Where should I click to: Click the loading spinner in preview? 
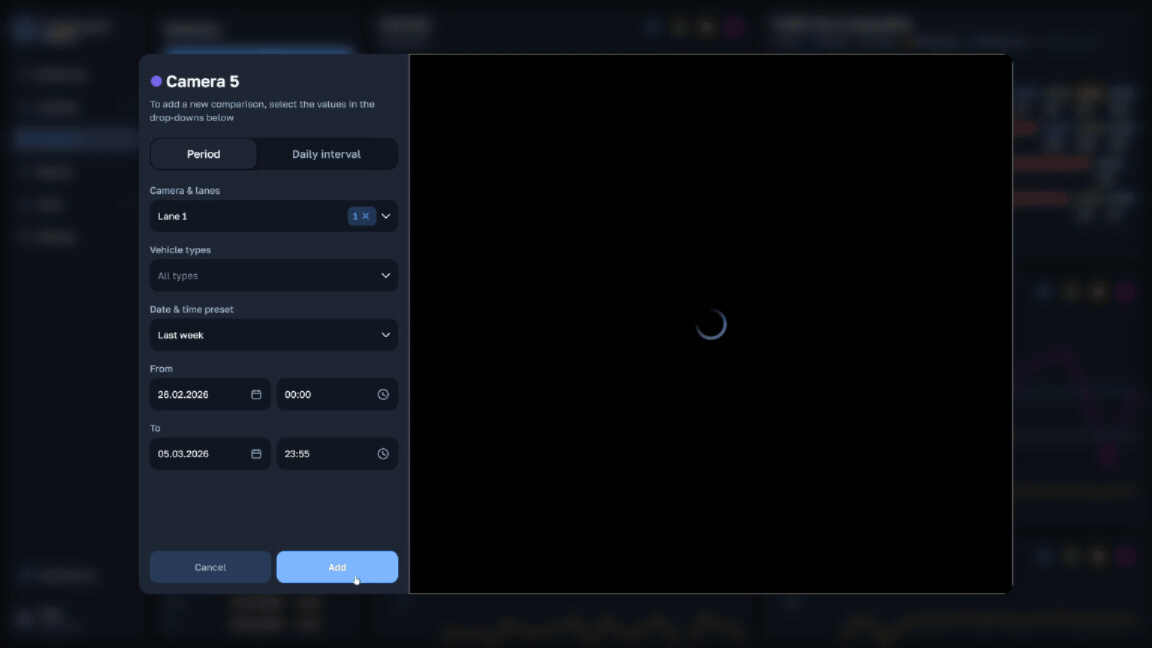[x=710, y=324]
